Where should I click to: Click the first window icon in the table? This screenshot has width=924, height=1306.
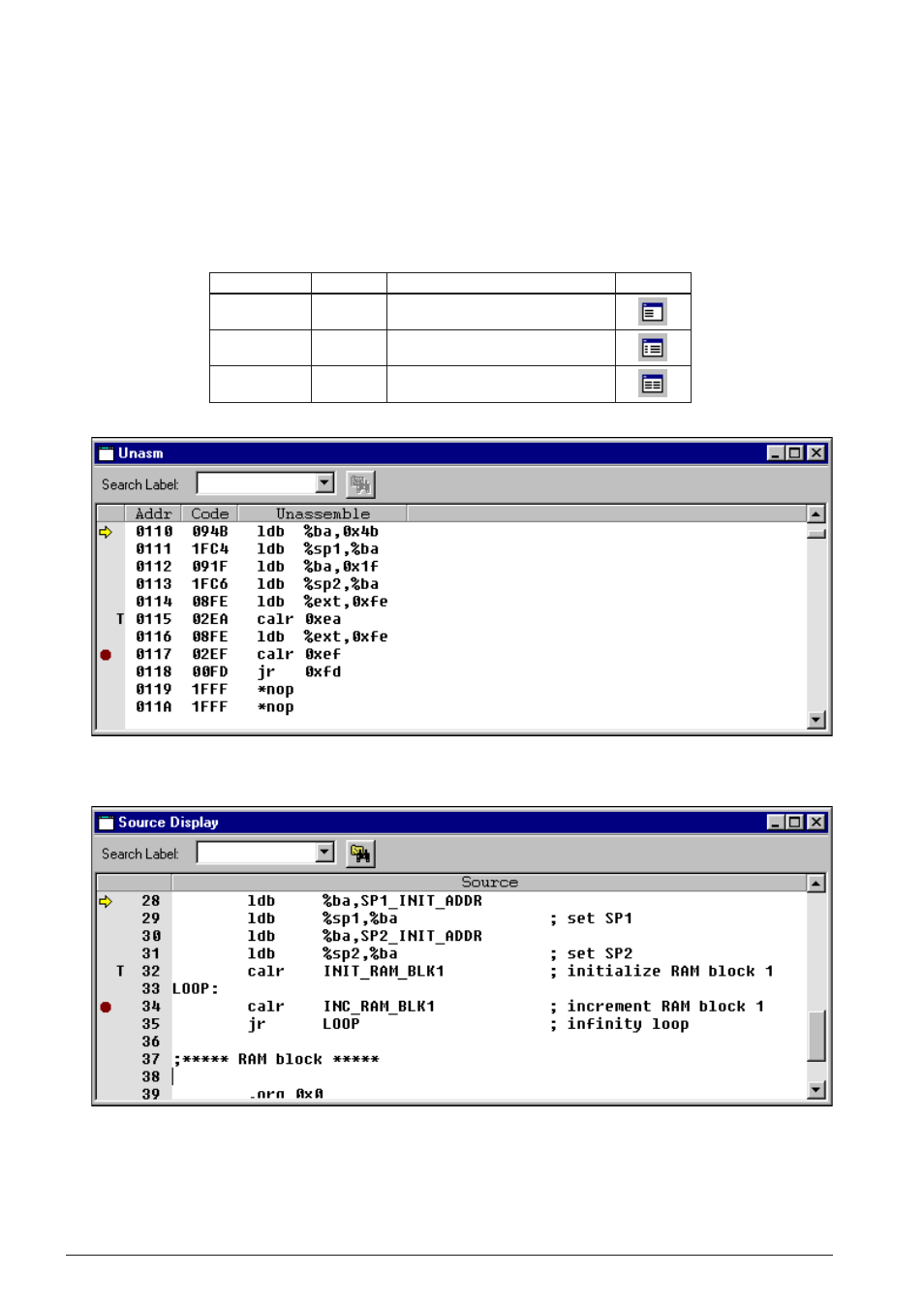[652, 312]
